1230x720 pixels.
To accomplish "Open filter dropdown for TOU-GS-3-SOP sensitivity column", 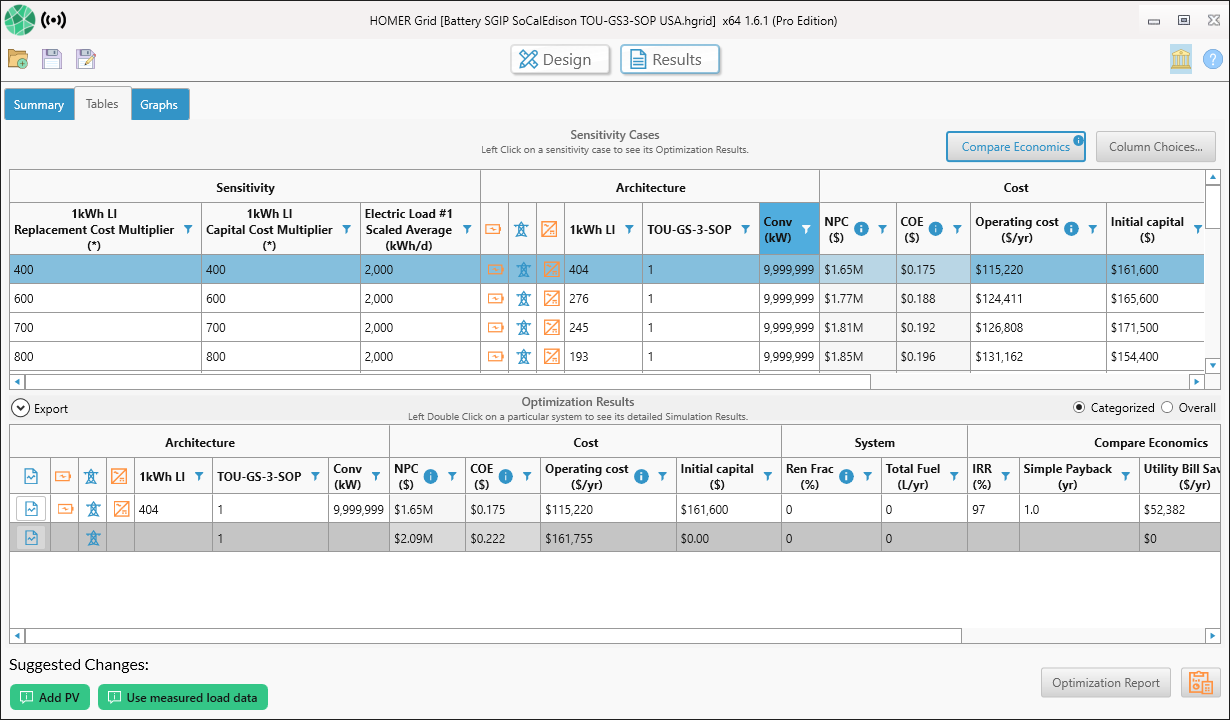I will point(744,229).
